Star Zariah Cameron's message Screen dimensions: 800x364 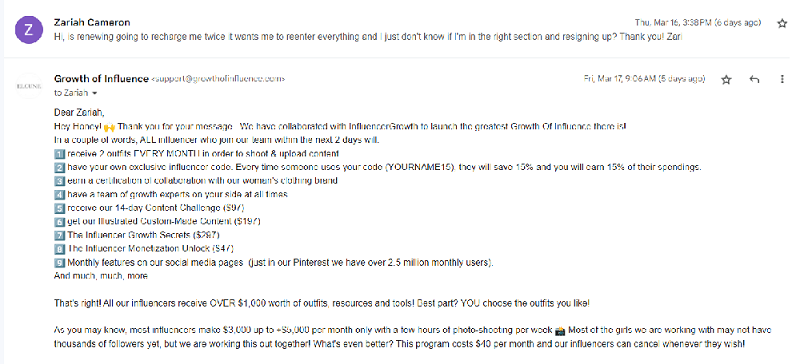coord(782,23)
